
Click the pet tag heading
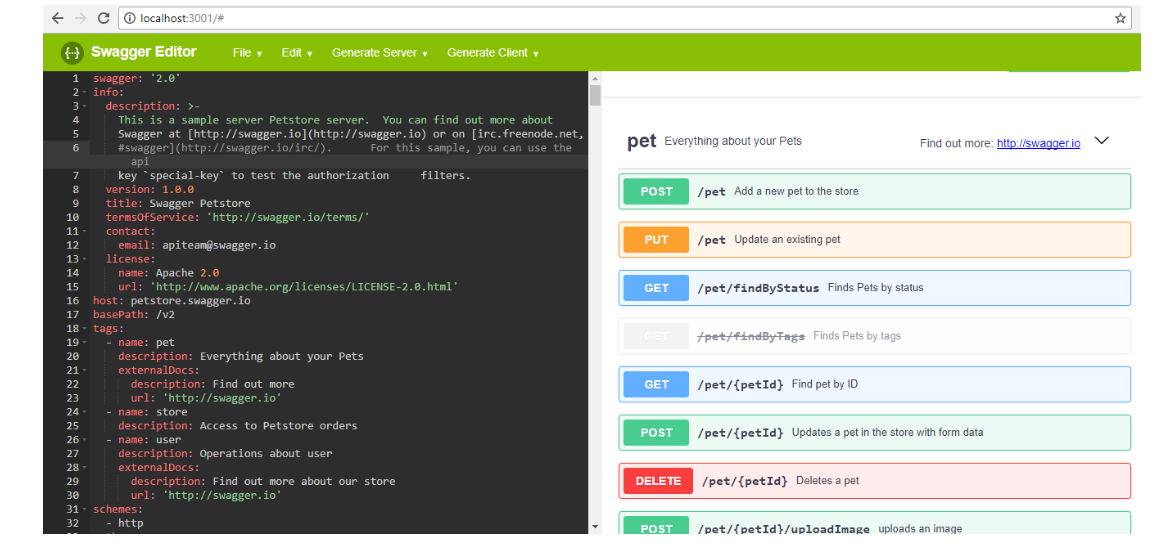pyautogui.click(x=641, y=141)
